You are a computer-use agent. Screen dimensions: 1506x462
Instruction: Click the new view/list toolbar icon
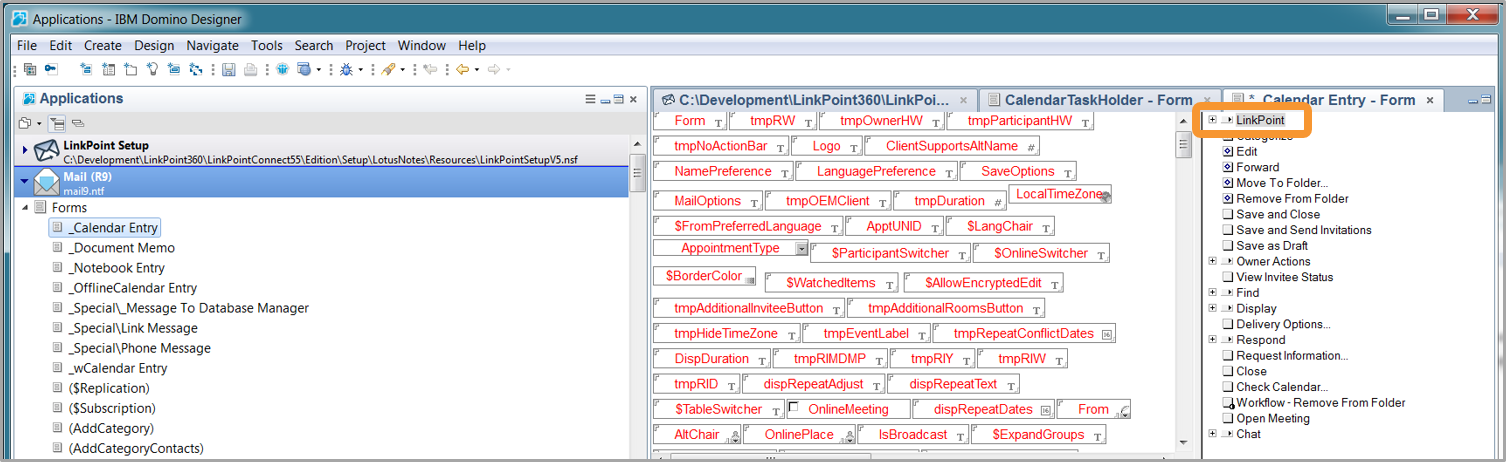pyautogui.click(x=108, y=69)
